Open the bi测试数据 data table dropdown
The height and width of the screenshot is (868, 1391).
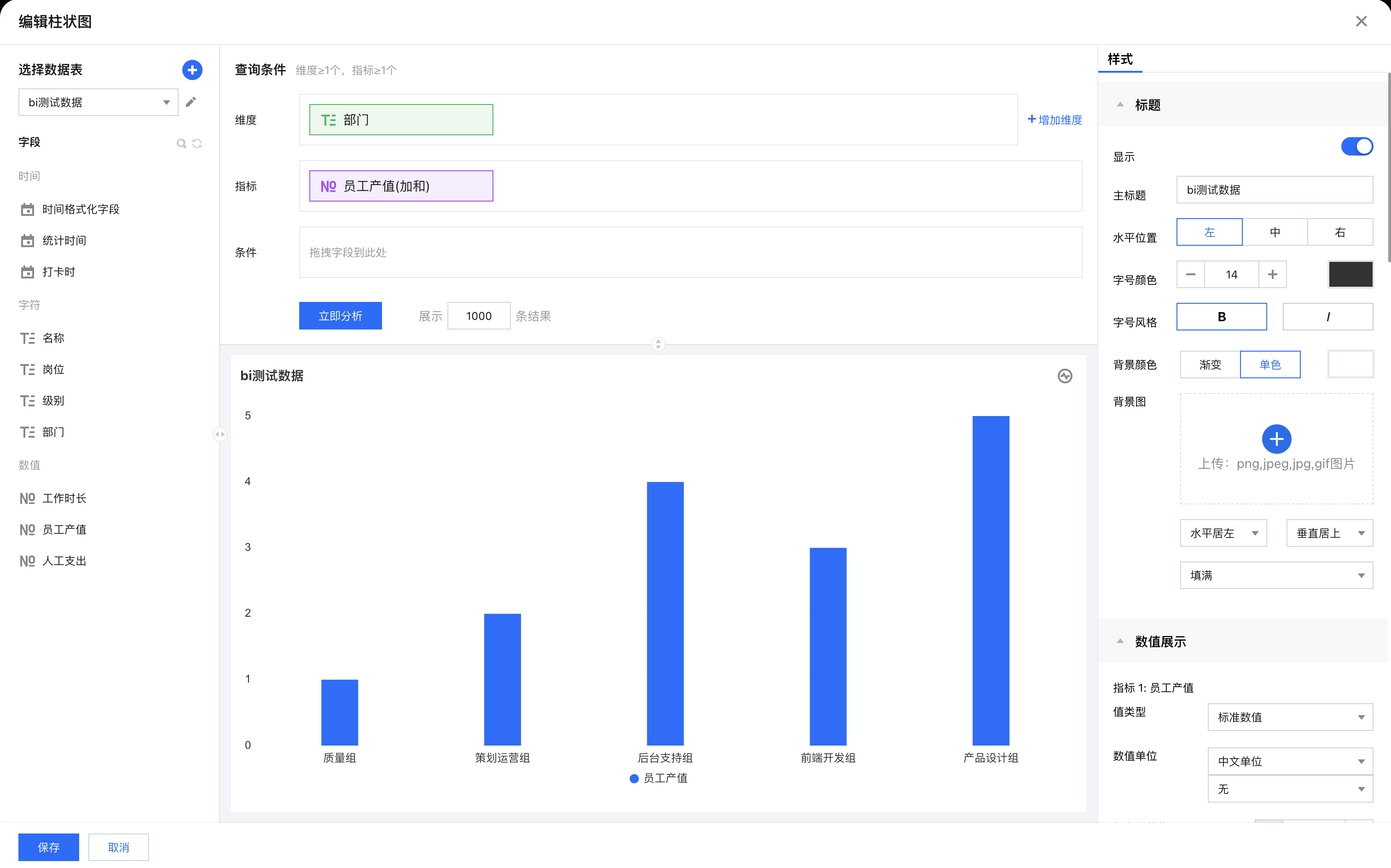point(98,103)
